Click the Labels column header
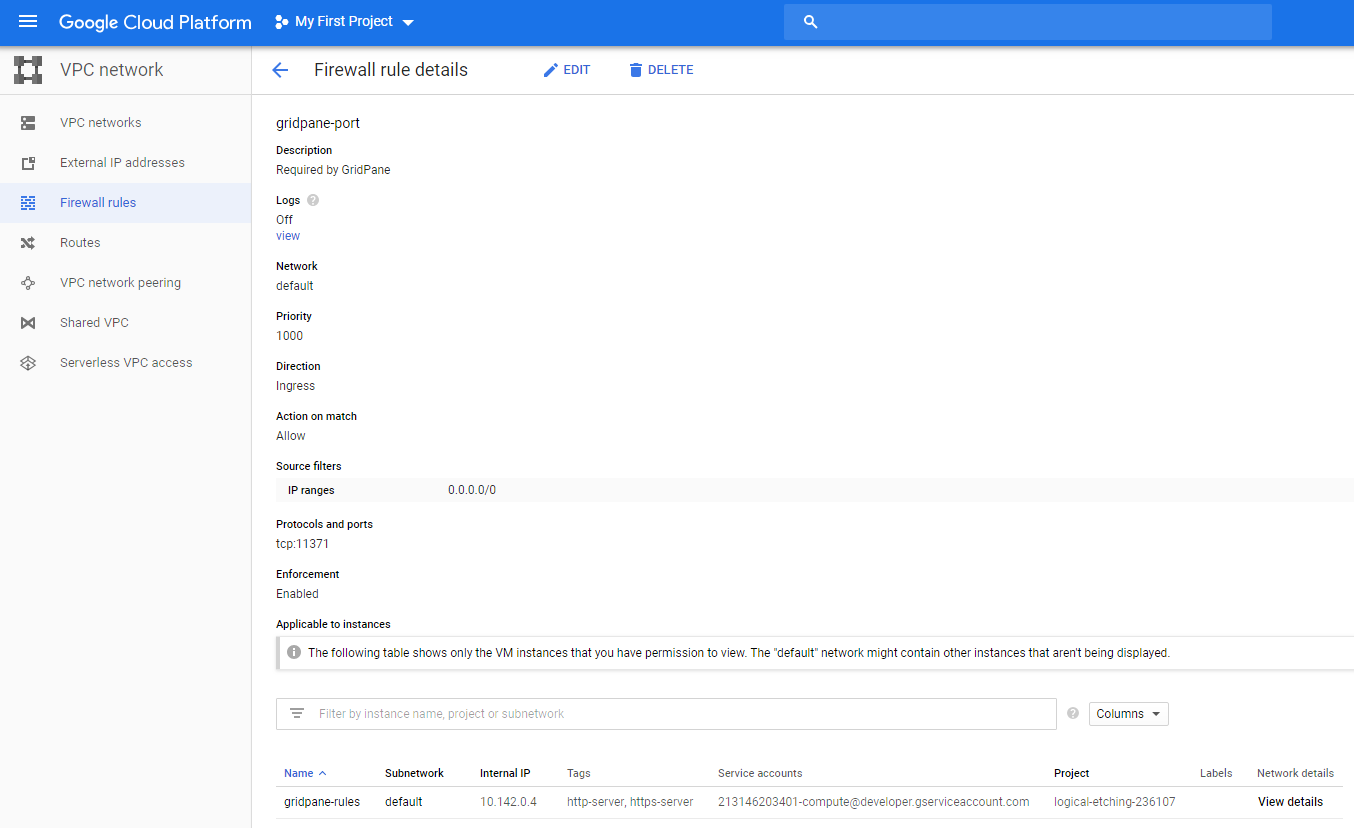Viewport: 1354px width, 828px height. click(x=1216, y=773)
